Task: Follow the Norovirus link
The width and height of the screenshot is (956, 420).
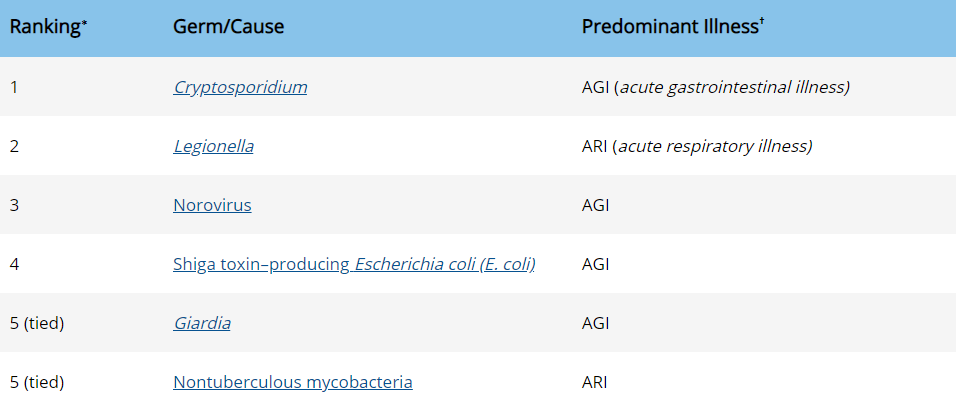Action: [212, 205]
